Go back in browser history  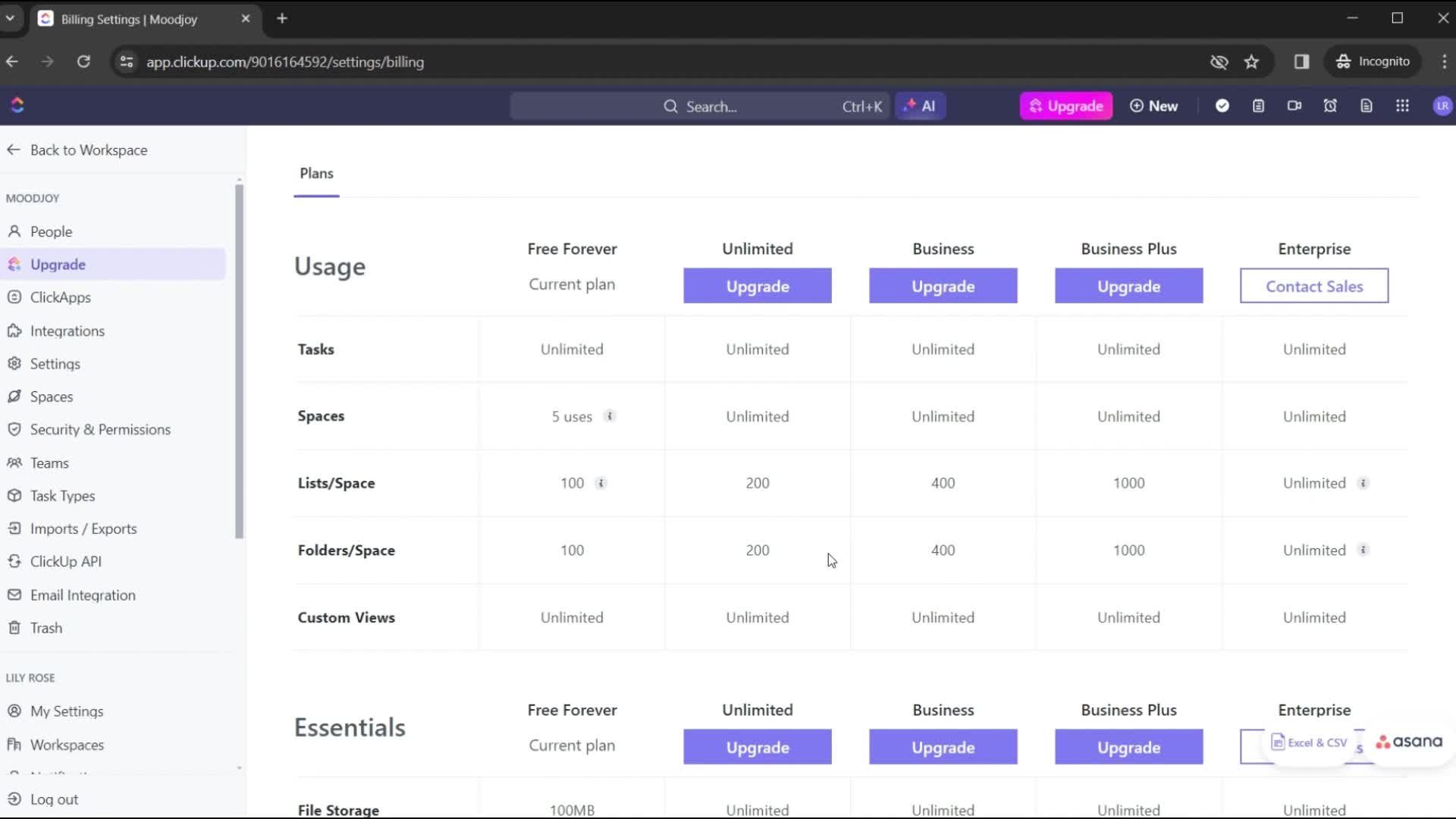pyautogui.click(x=13, y=62)
